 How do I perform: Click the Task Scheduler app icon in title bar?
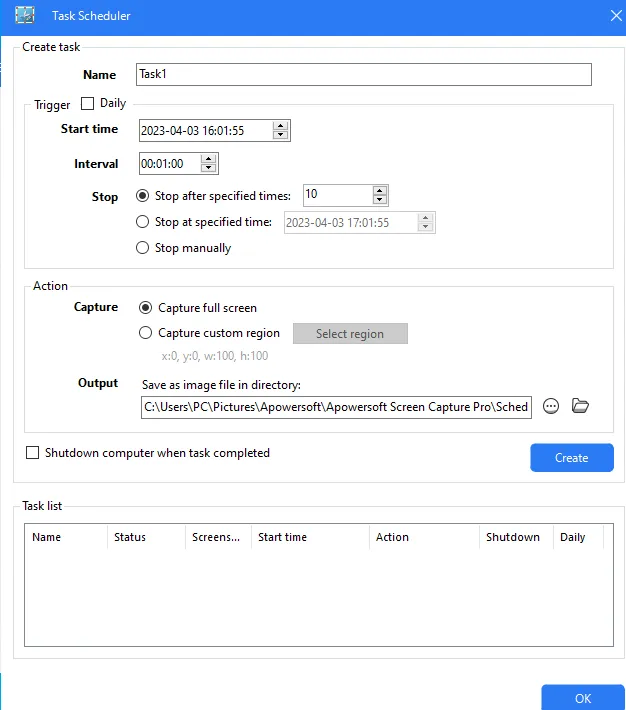tap(24, 15)
